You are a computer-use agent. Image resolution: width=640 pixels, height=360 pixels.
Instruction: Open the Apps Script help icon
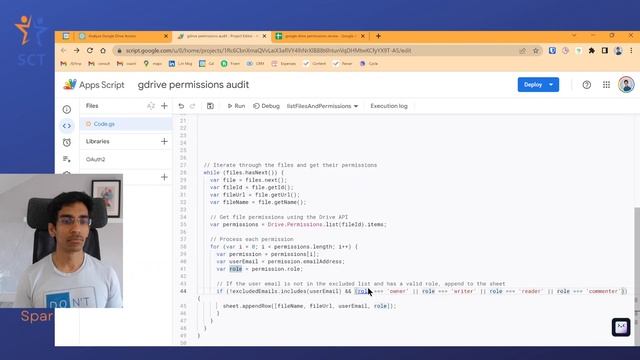587,85
